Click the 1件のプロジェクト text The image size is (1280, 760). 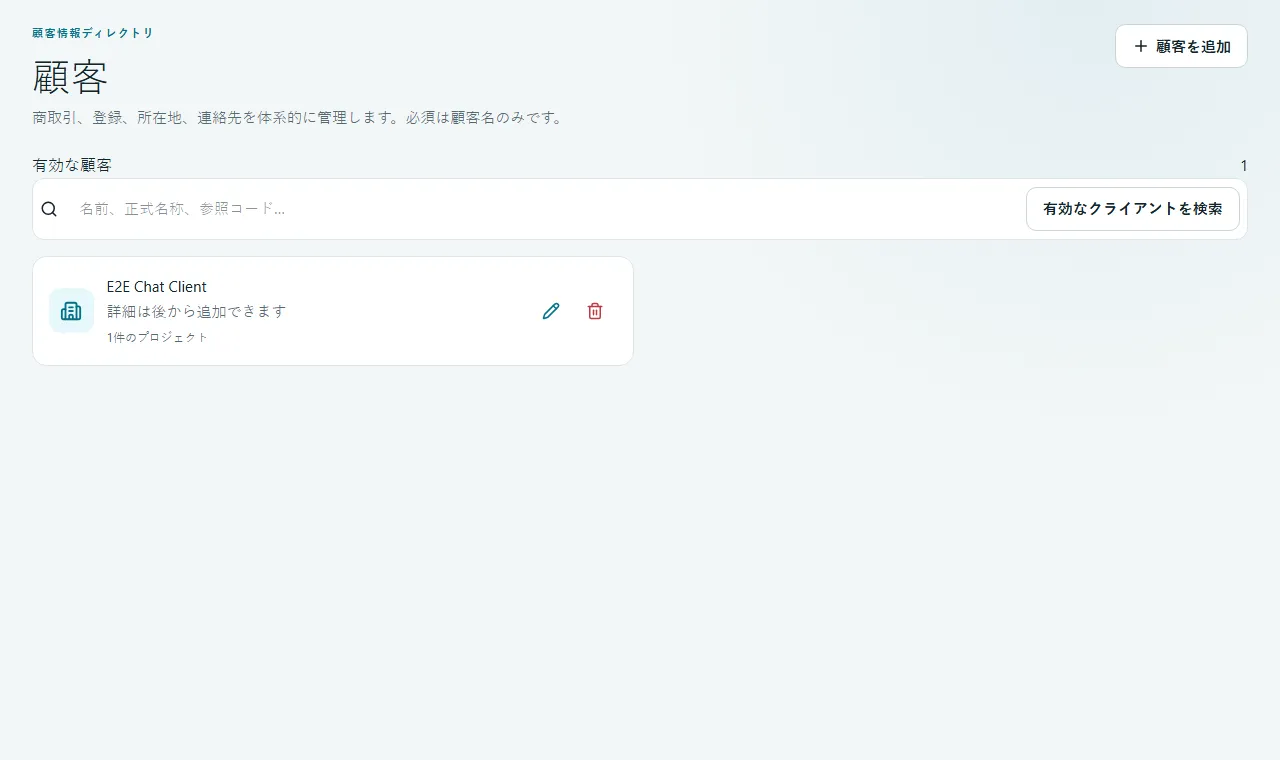click(158, 337)
